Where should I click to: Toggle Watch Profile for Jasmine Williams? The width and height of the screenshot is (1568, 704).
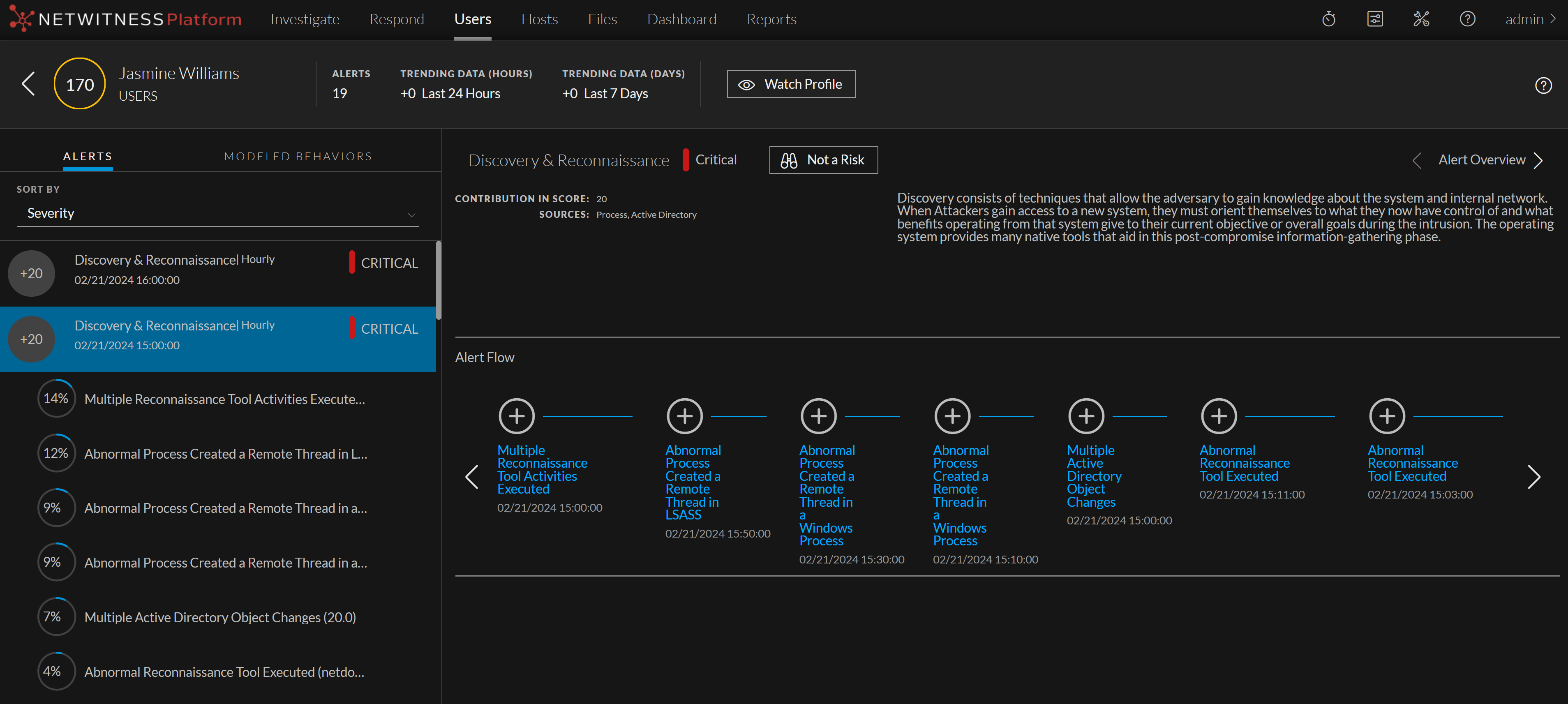(791, 84)
